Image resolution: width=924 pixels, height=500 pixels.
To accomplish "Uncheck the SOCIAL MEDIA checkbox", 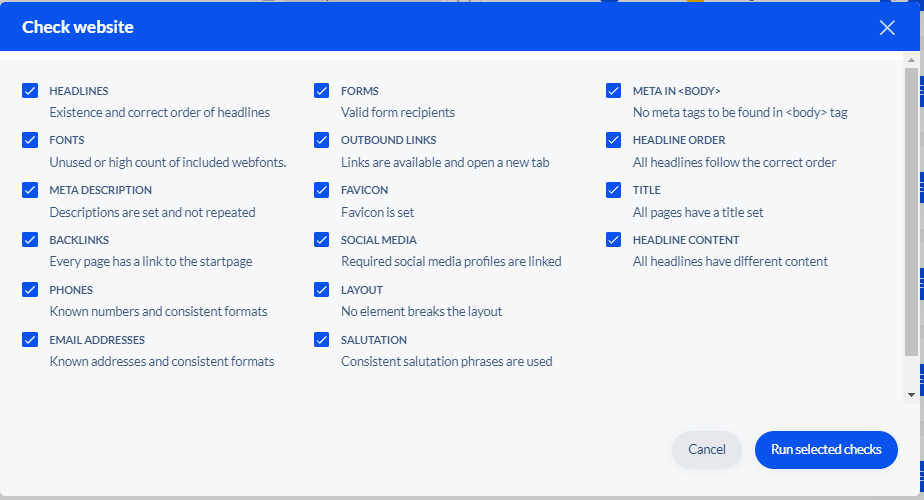I will pos(322,239).
